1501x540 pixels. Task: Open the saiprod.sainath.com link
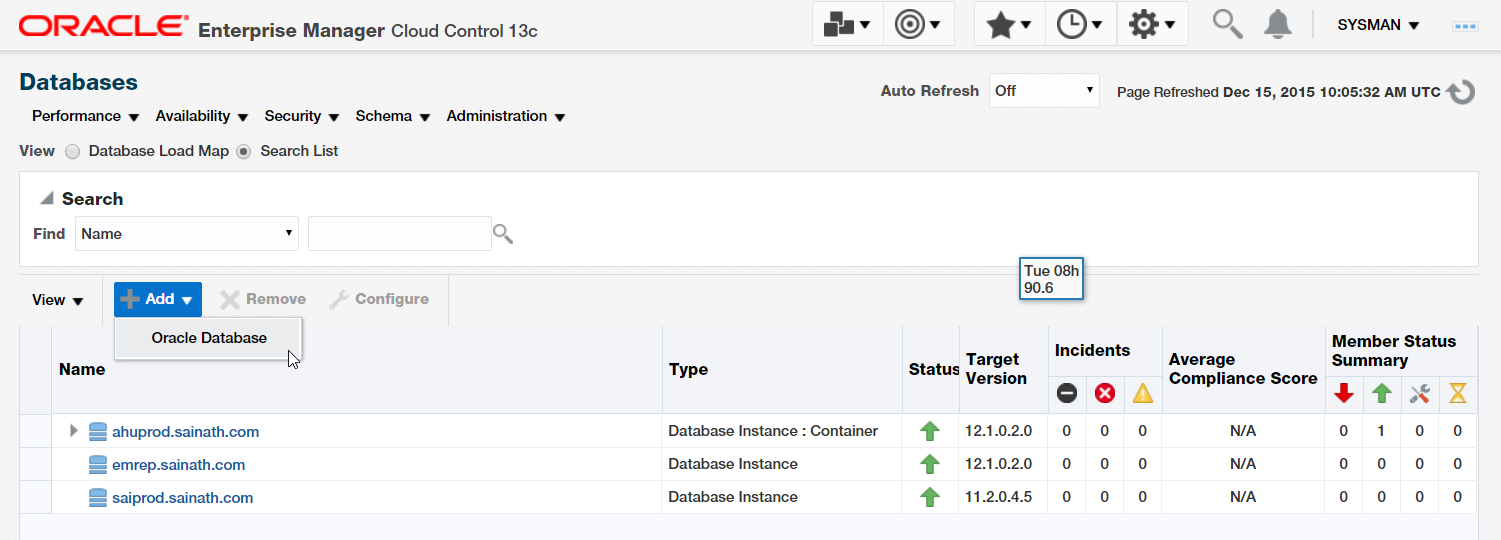[x=182, y=498]
